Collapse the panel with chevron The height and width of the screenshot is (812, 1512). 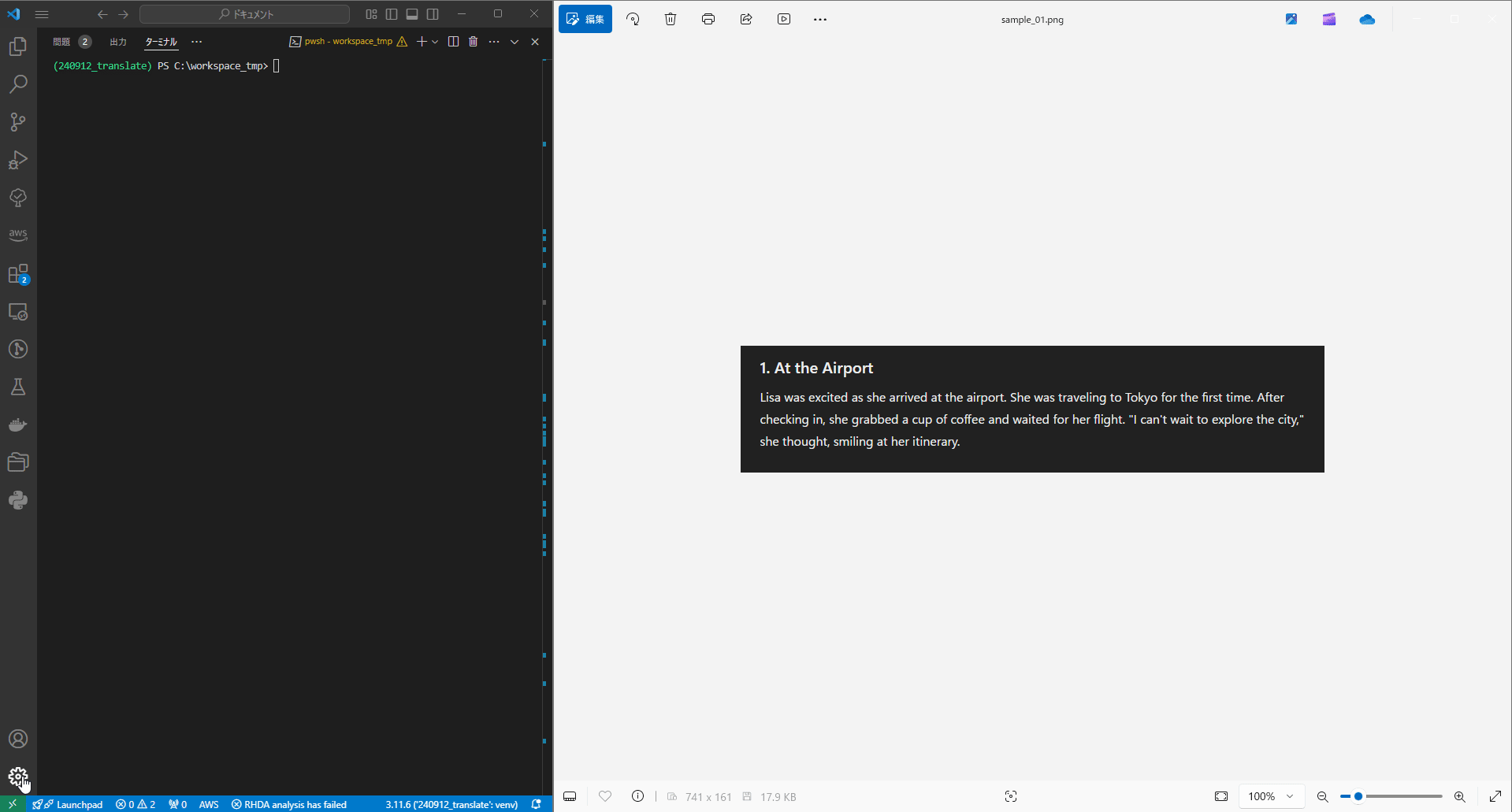pyautogui.click(x=515, y=42)
